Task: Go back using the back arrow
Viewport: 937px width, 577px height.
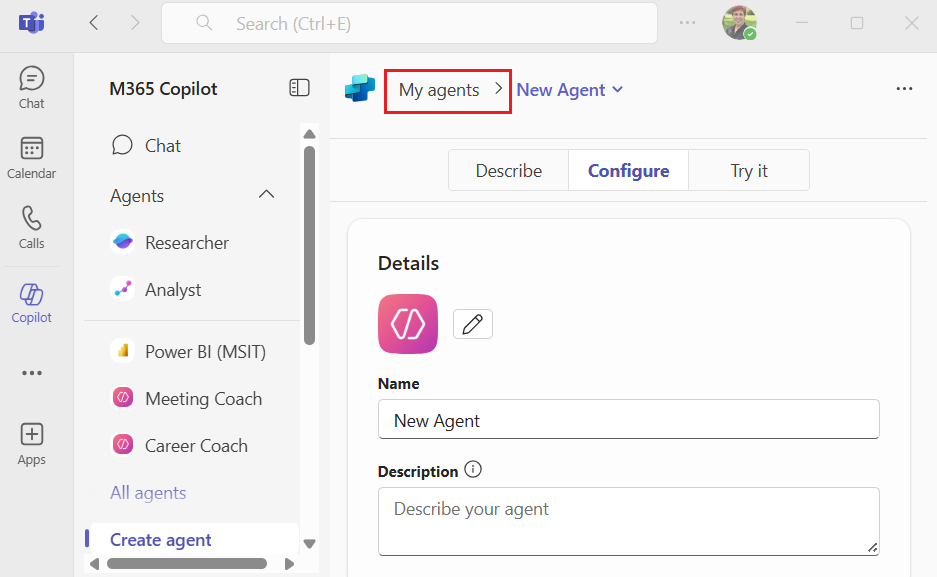Action: pyautogui.click(x=94, y=22)
